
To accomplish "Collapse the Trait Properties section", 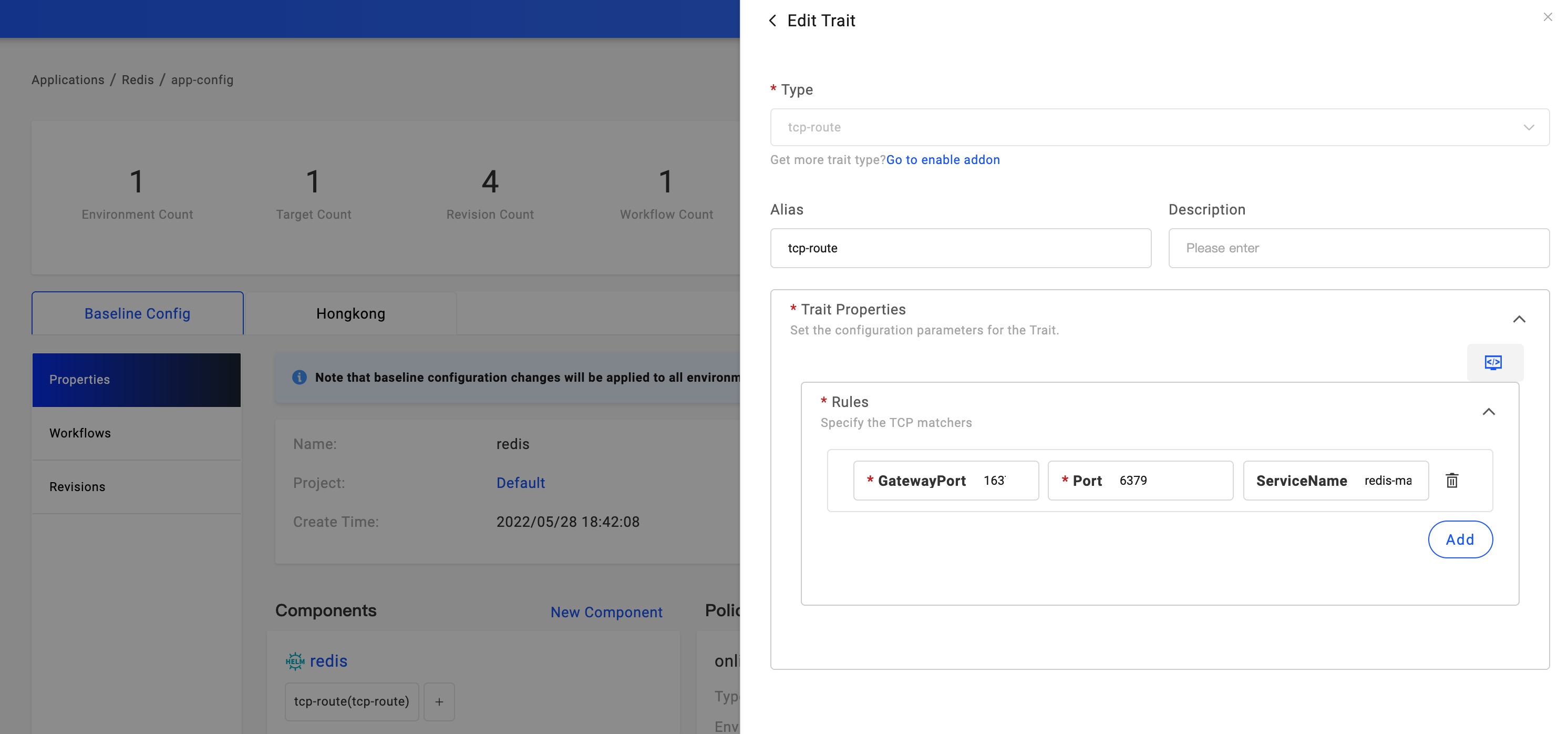I will click(1519, 319).
